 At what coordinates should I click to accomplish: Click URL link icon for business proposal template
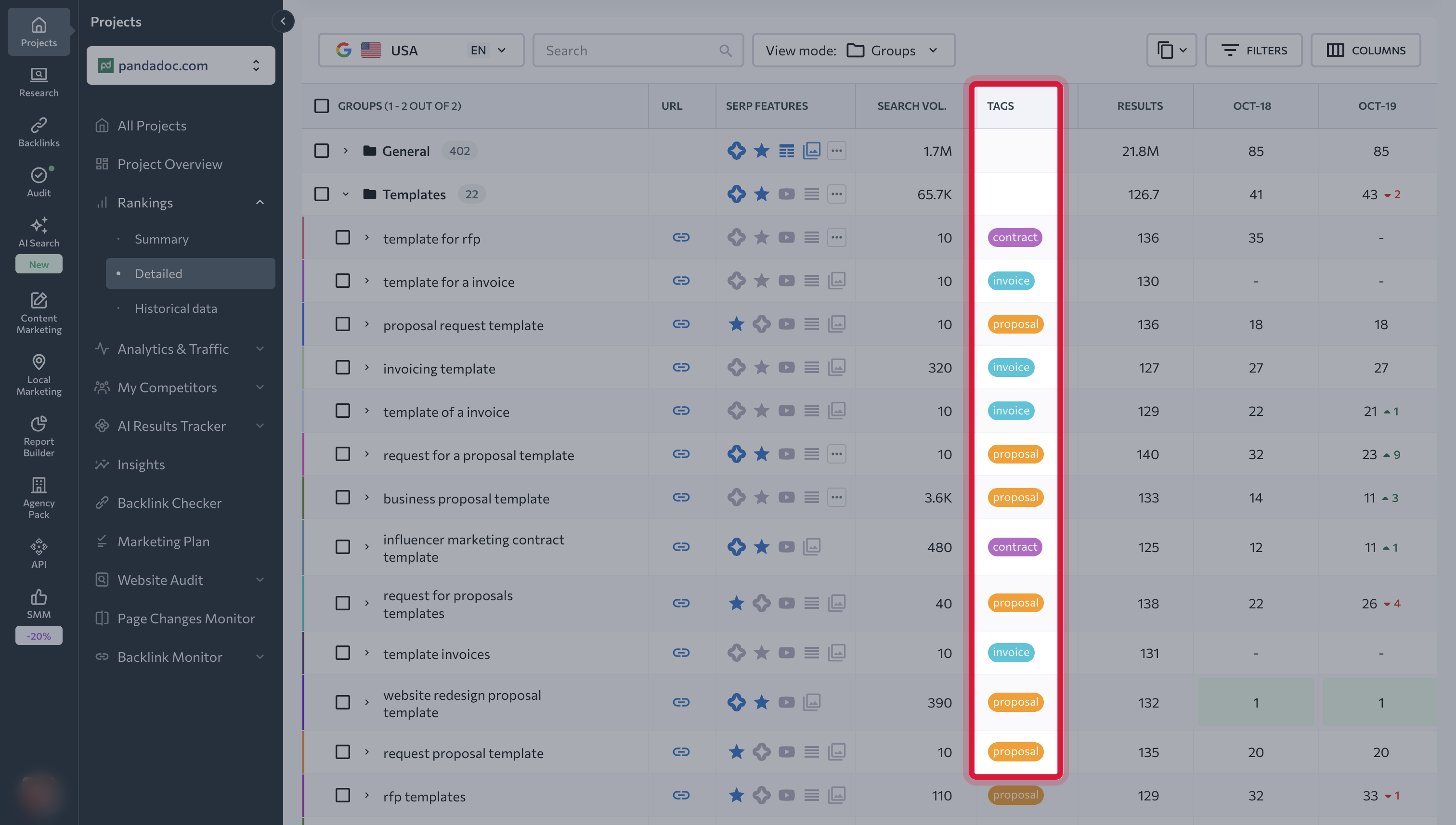[681, 498]
